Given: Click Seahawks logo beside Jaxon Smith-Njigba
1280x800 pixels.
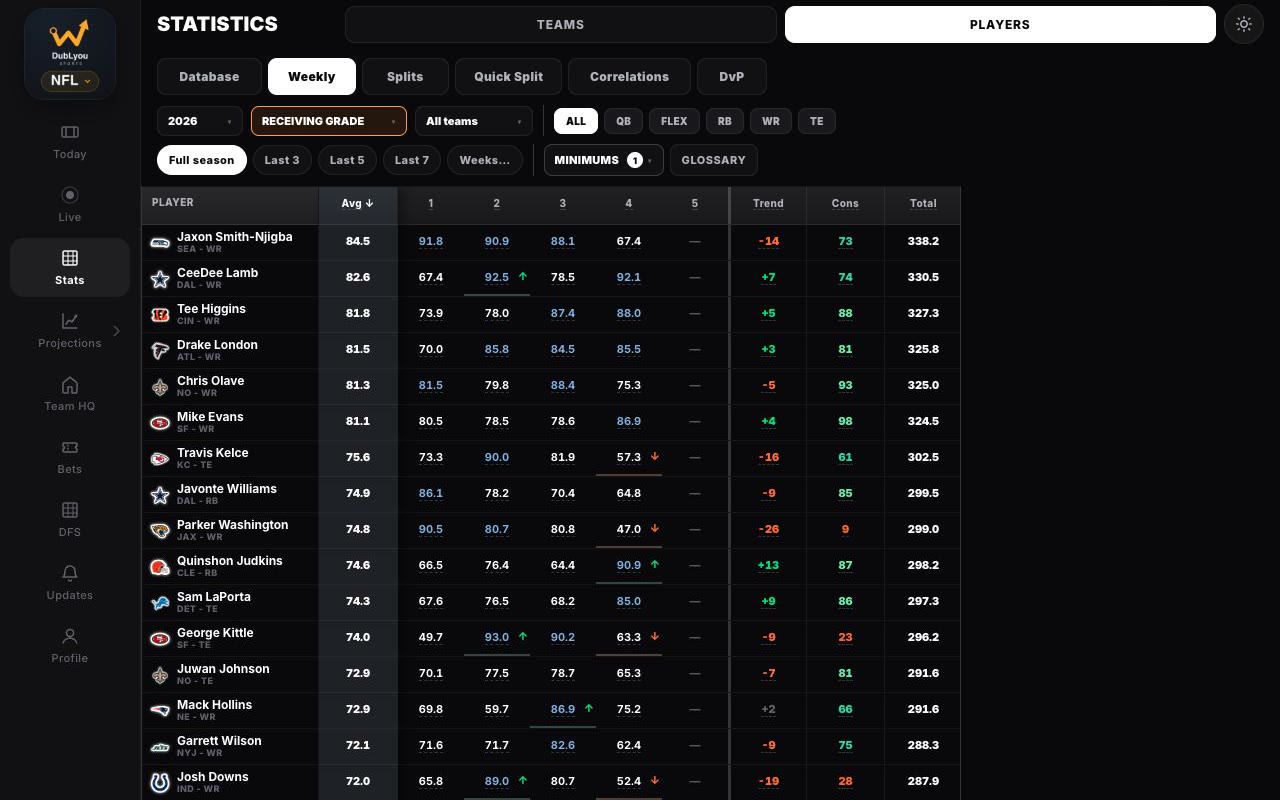Looking at the screenshot, I should point(159,242).
